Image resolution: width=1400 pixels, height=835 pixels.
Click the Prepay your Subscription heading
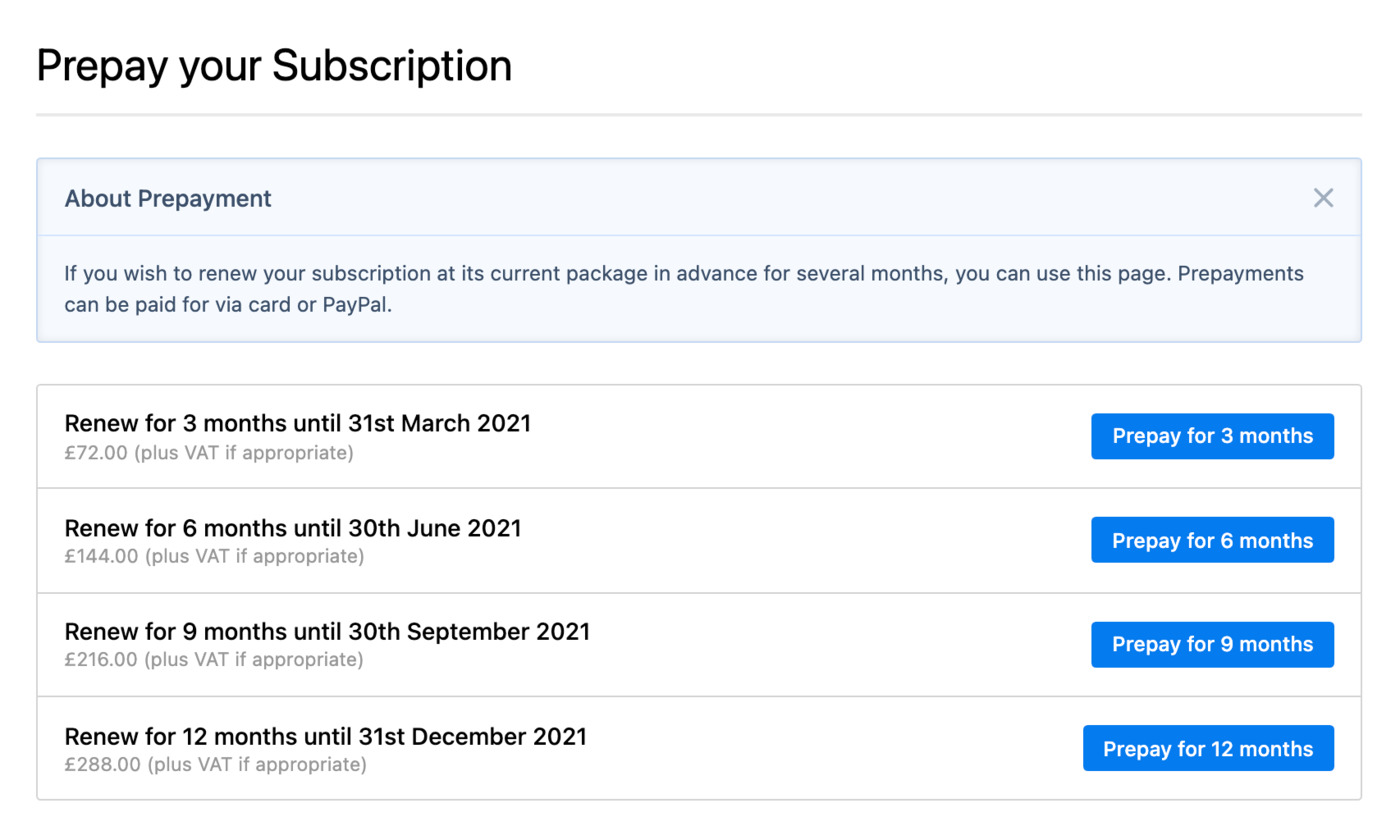274,65
